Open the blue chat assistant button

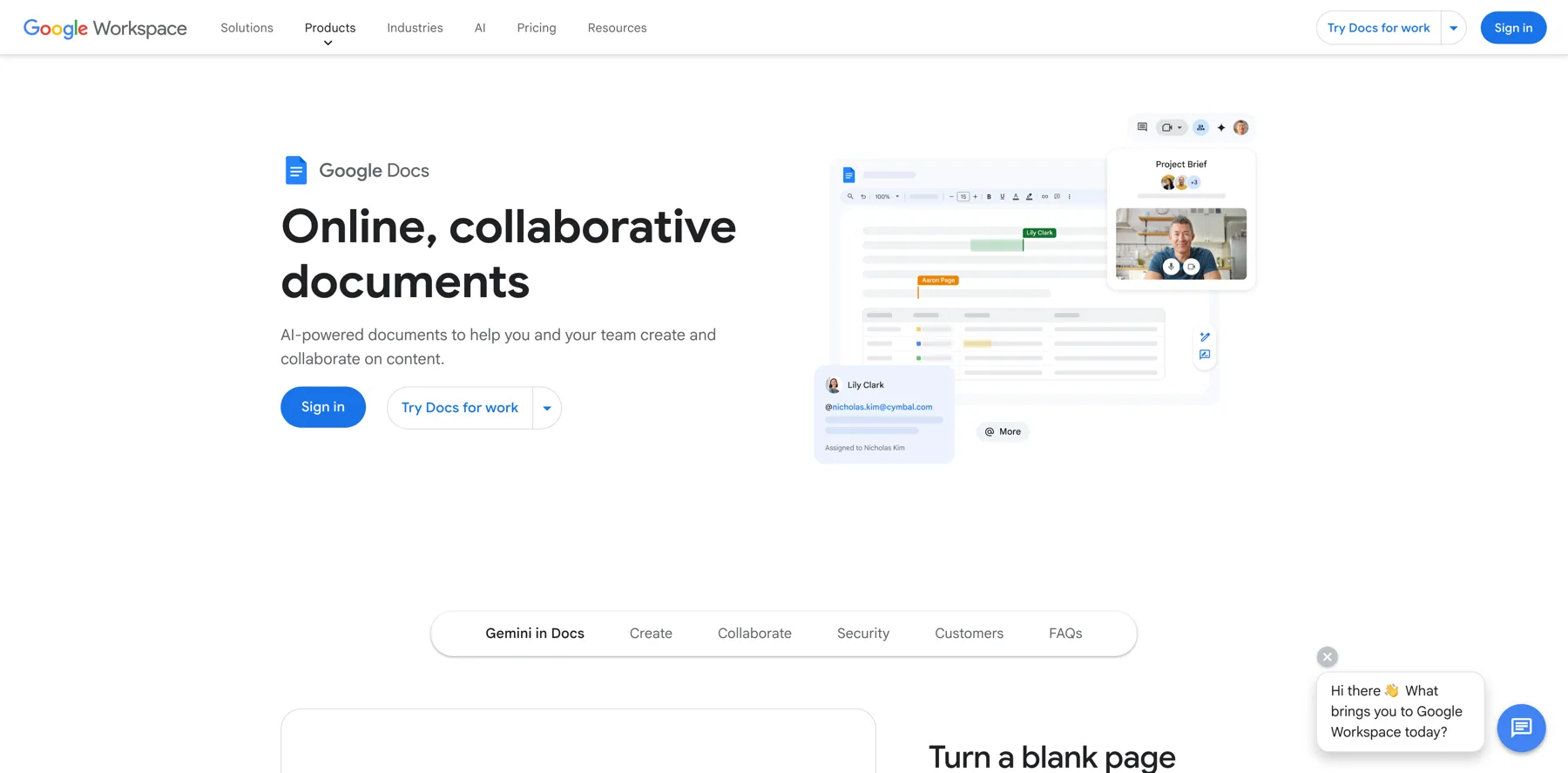[x=1521, y=728]
